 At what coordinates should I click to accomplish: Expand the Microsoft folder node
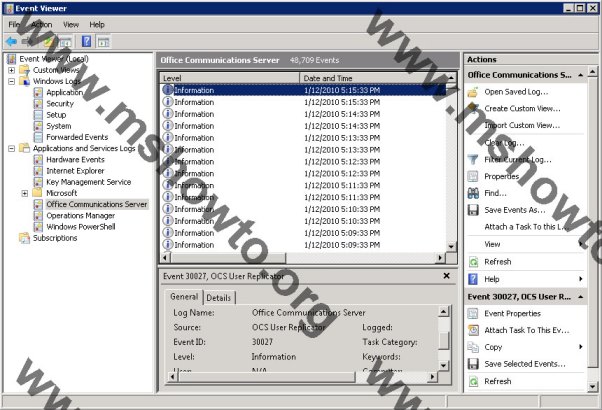click(25, 193)
